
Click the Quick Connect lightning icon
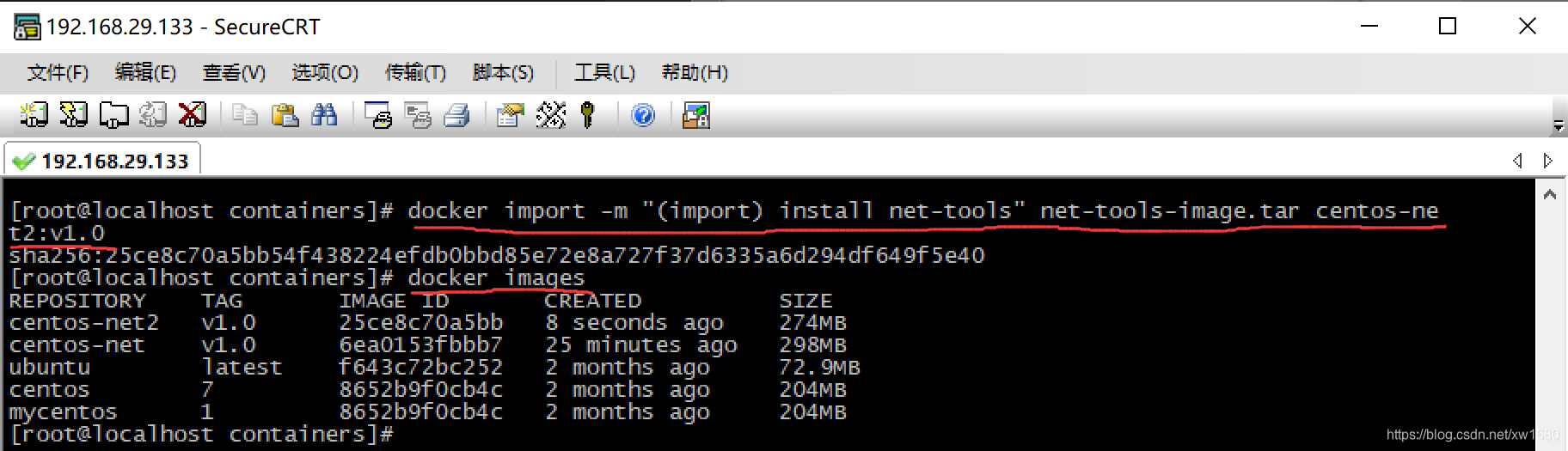73,114
